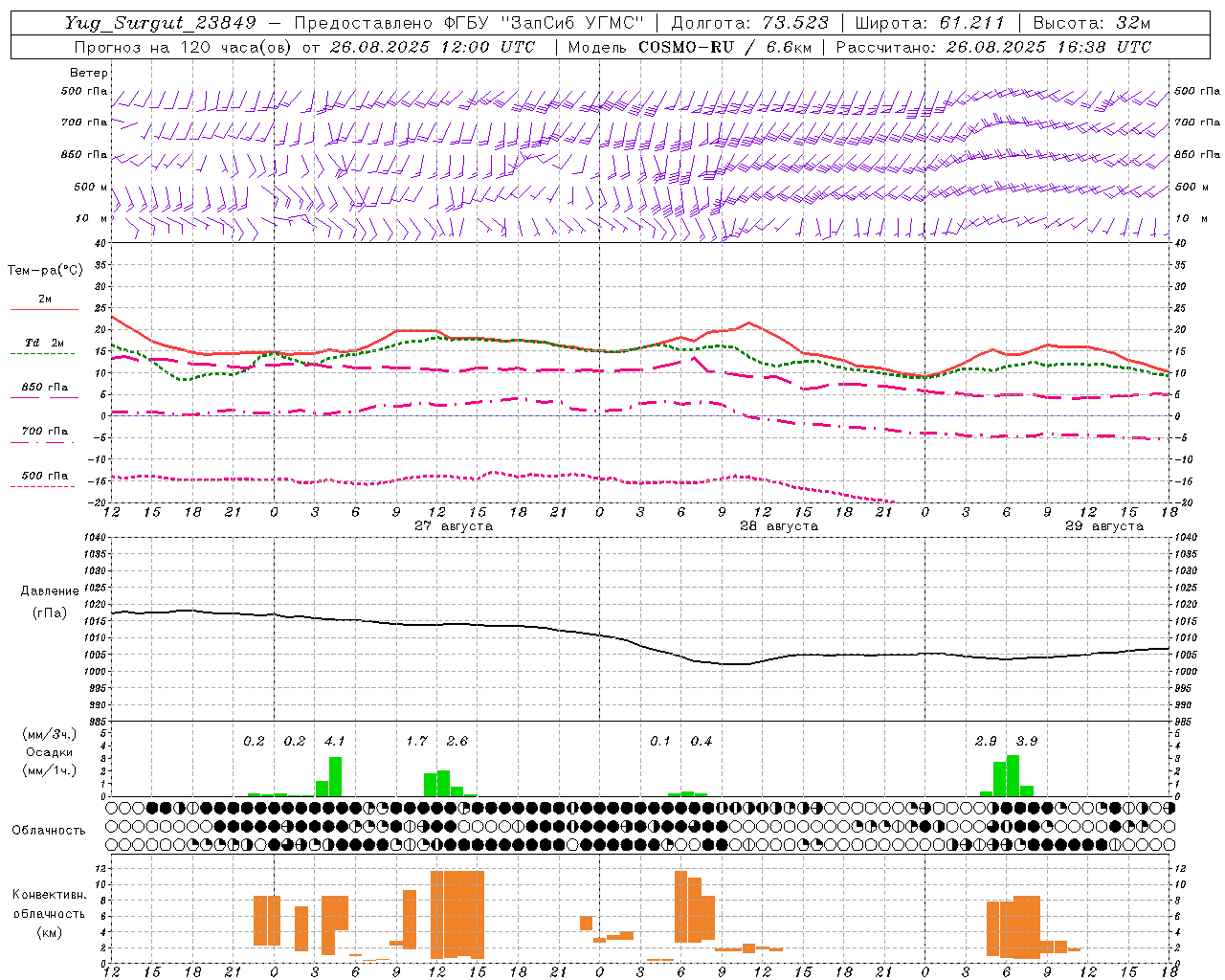Click the precipitation value 2.6
The width and height of the screenshot is (1225, 980).
click(x=457, y=742)
